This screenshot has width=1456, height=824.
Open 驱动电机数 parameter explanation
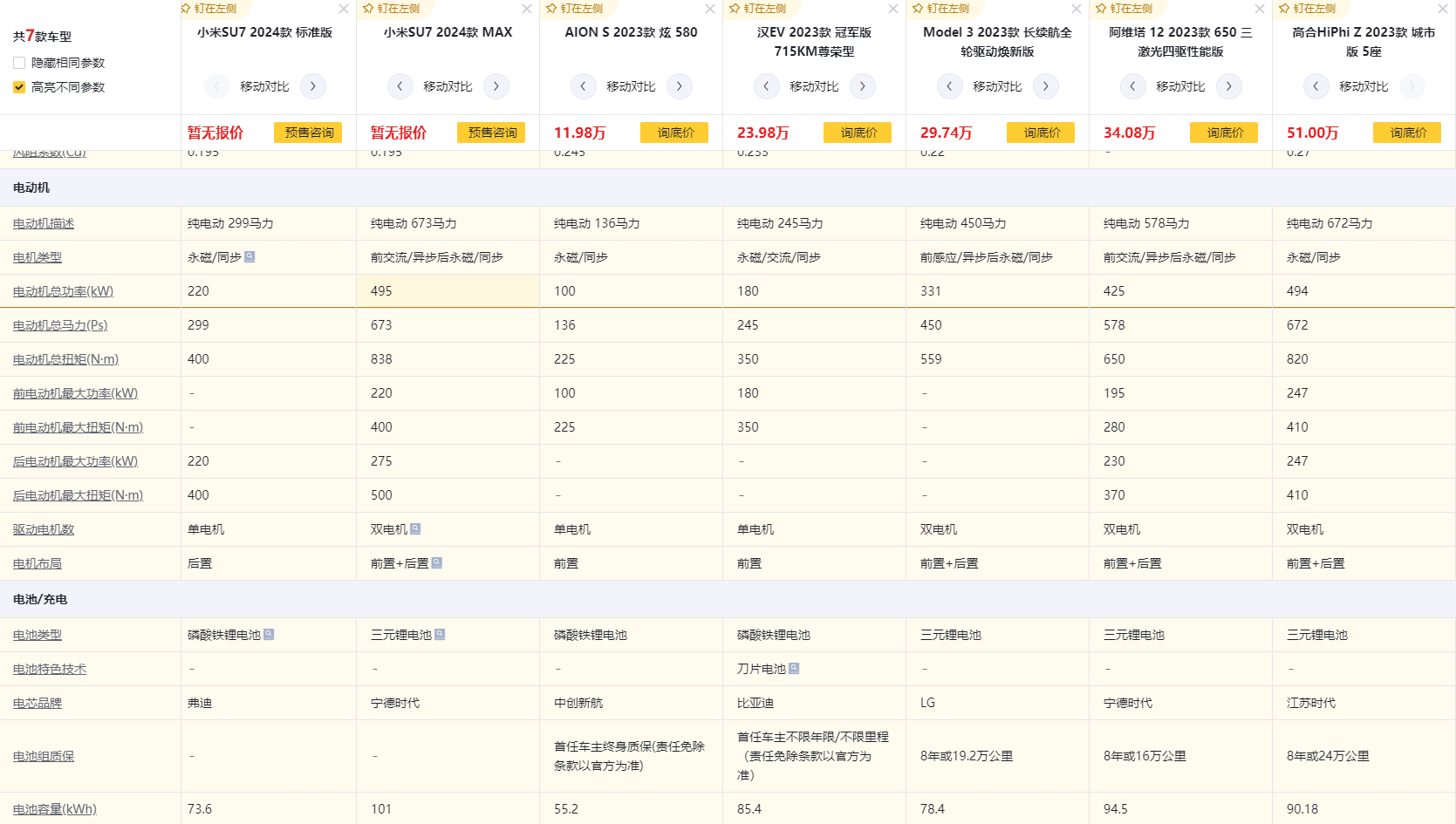pos(44,529)
